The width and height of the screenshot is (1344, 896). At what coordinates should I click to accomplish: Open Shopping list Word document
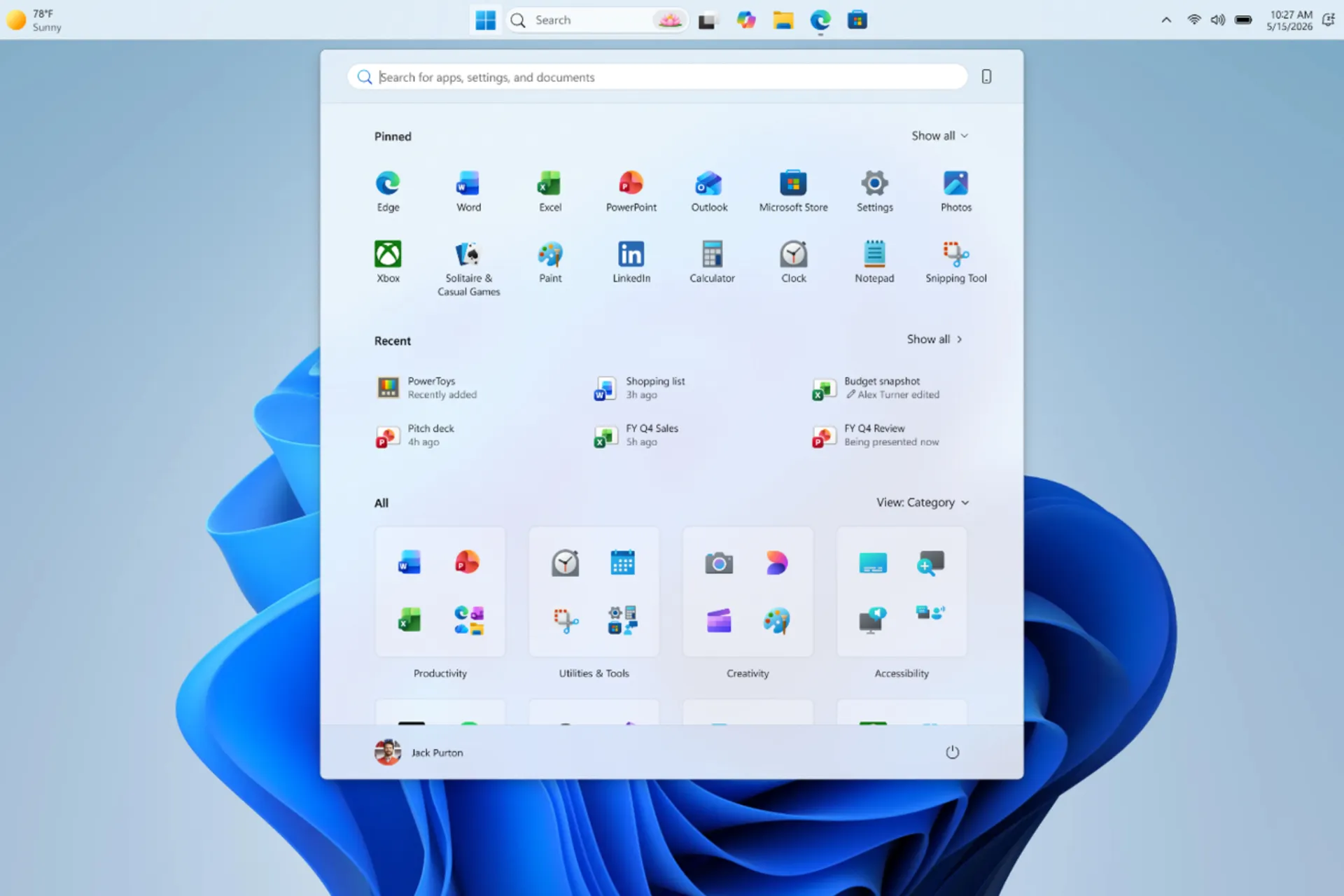[639, 388]
